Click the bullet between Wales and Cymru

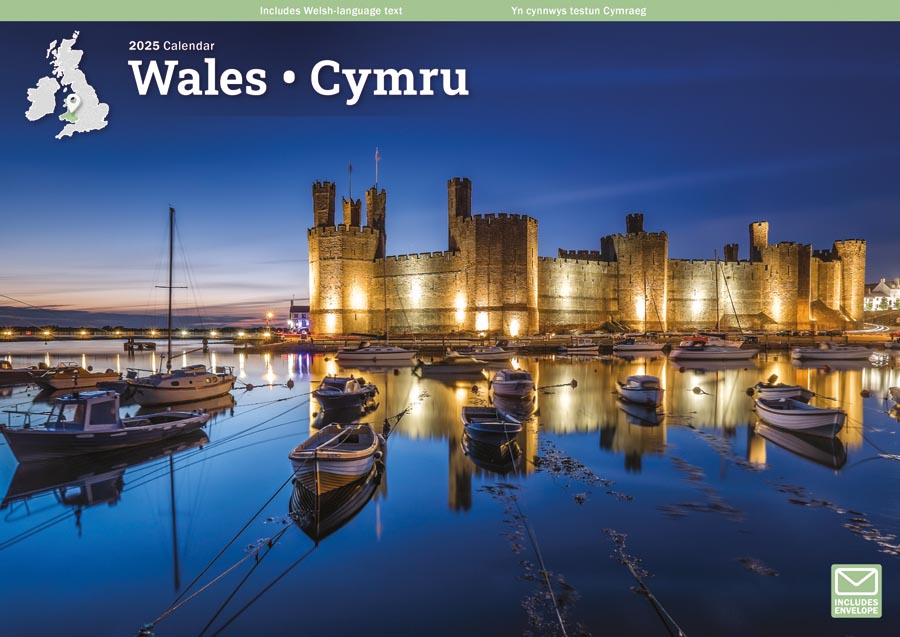(x=288, y=82)
